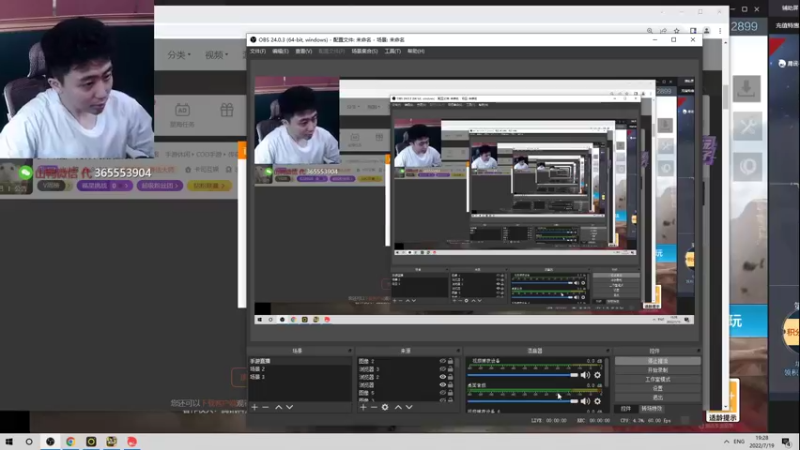The width and height of the screenshot is (800, 450).
Task: Pop out the controls dock panel
Action: click(x=698, y=351)
